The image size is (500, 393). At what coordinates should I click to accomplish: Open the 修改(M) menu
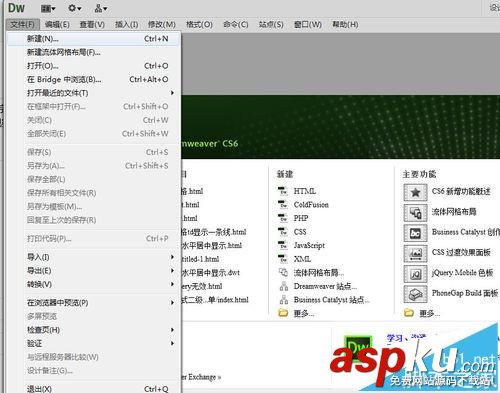pyautogui.click(x=162, y=24)
